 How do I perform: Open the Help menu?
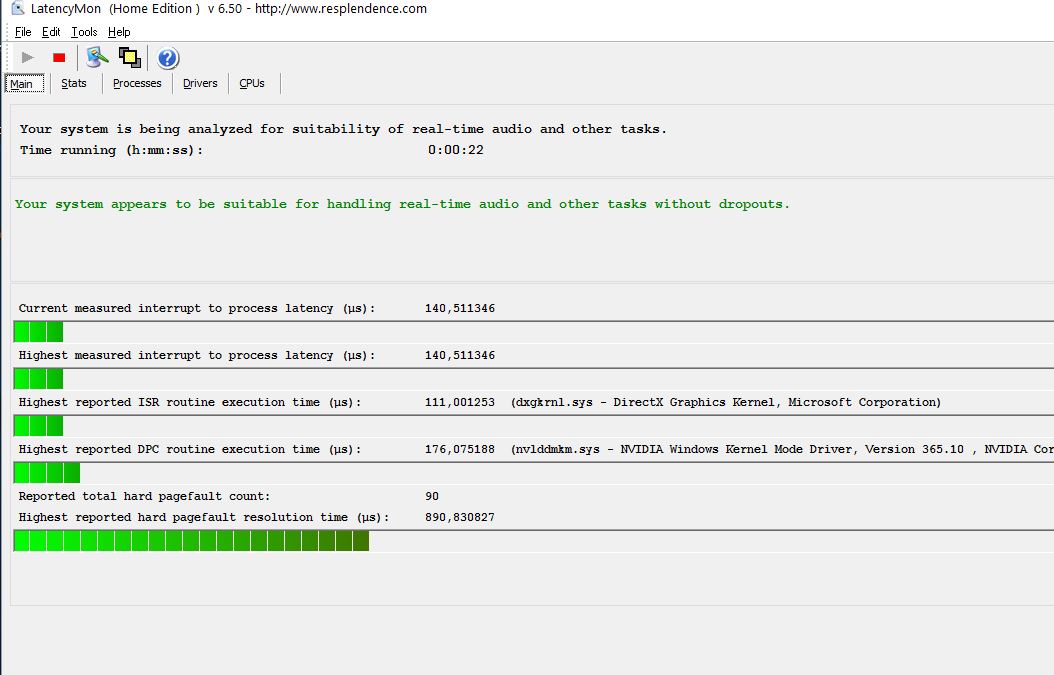[x=119, y=32]
